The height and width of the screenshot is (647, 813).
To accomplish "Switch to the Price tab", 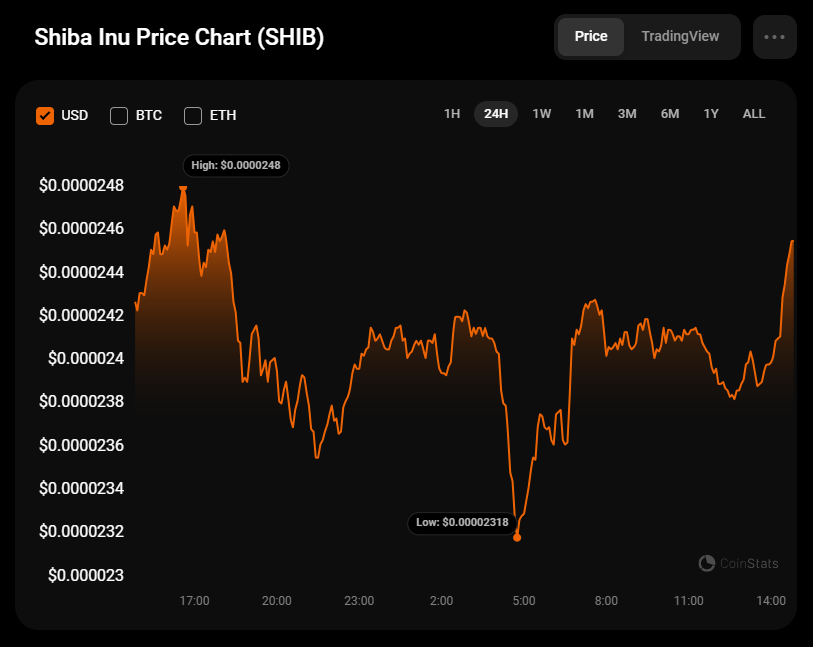I will point(591,37).
